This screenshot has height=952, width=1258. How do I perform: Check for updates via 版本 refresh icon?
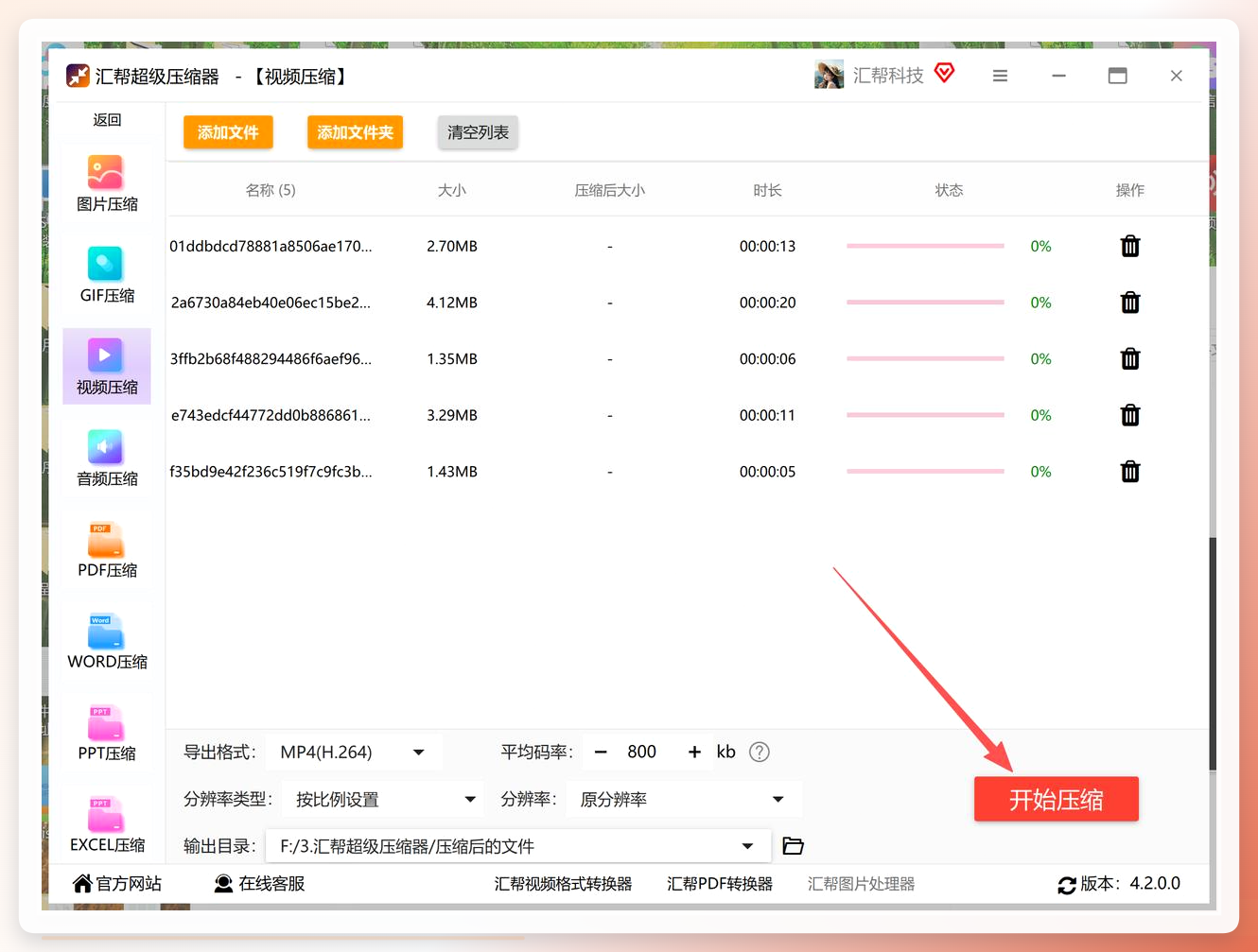tap(1067, 885)
